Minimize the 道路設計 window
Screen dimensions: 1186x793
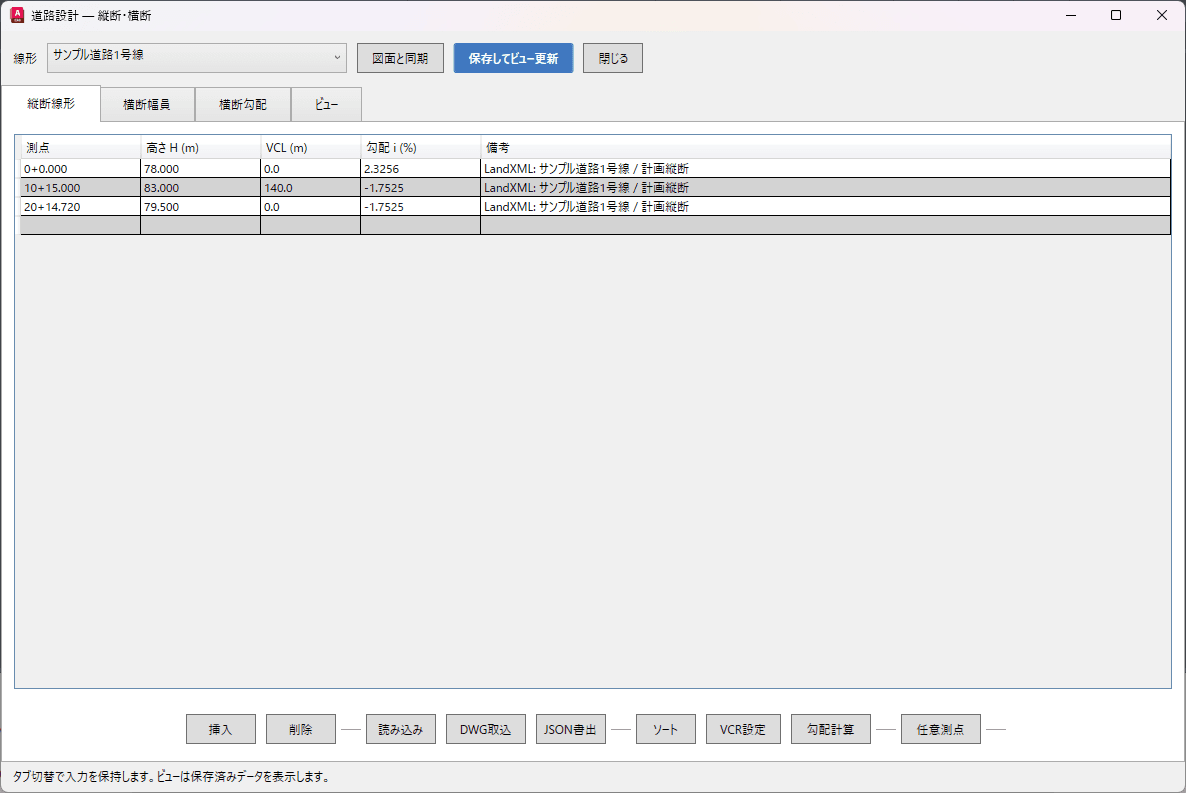[1071, 15]
